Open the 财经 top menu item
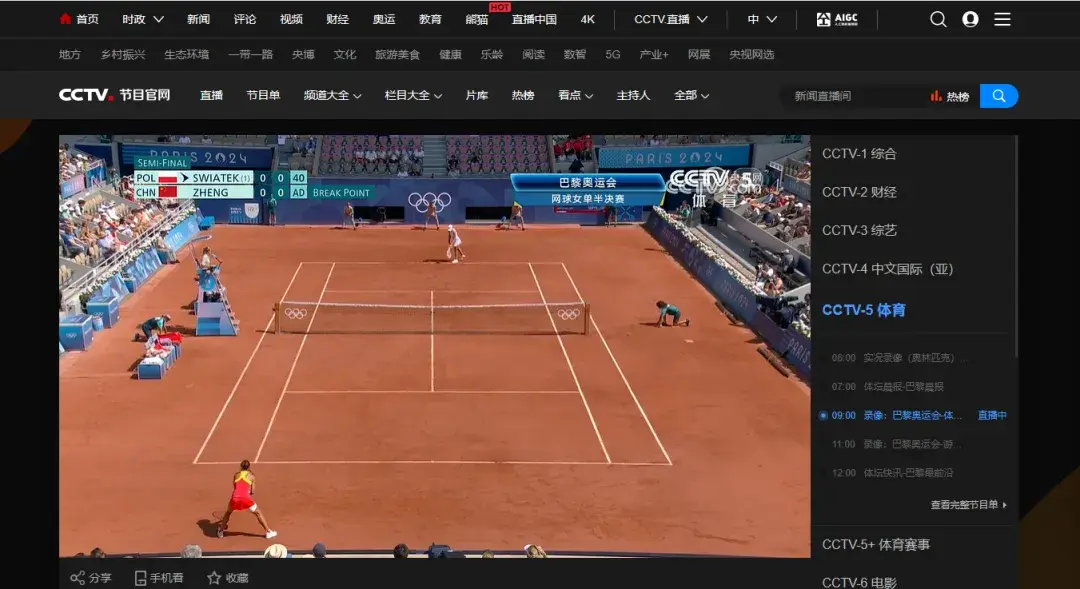The height and width of the screenshot is (589, 1080). [x=338, y=19]
